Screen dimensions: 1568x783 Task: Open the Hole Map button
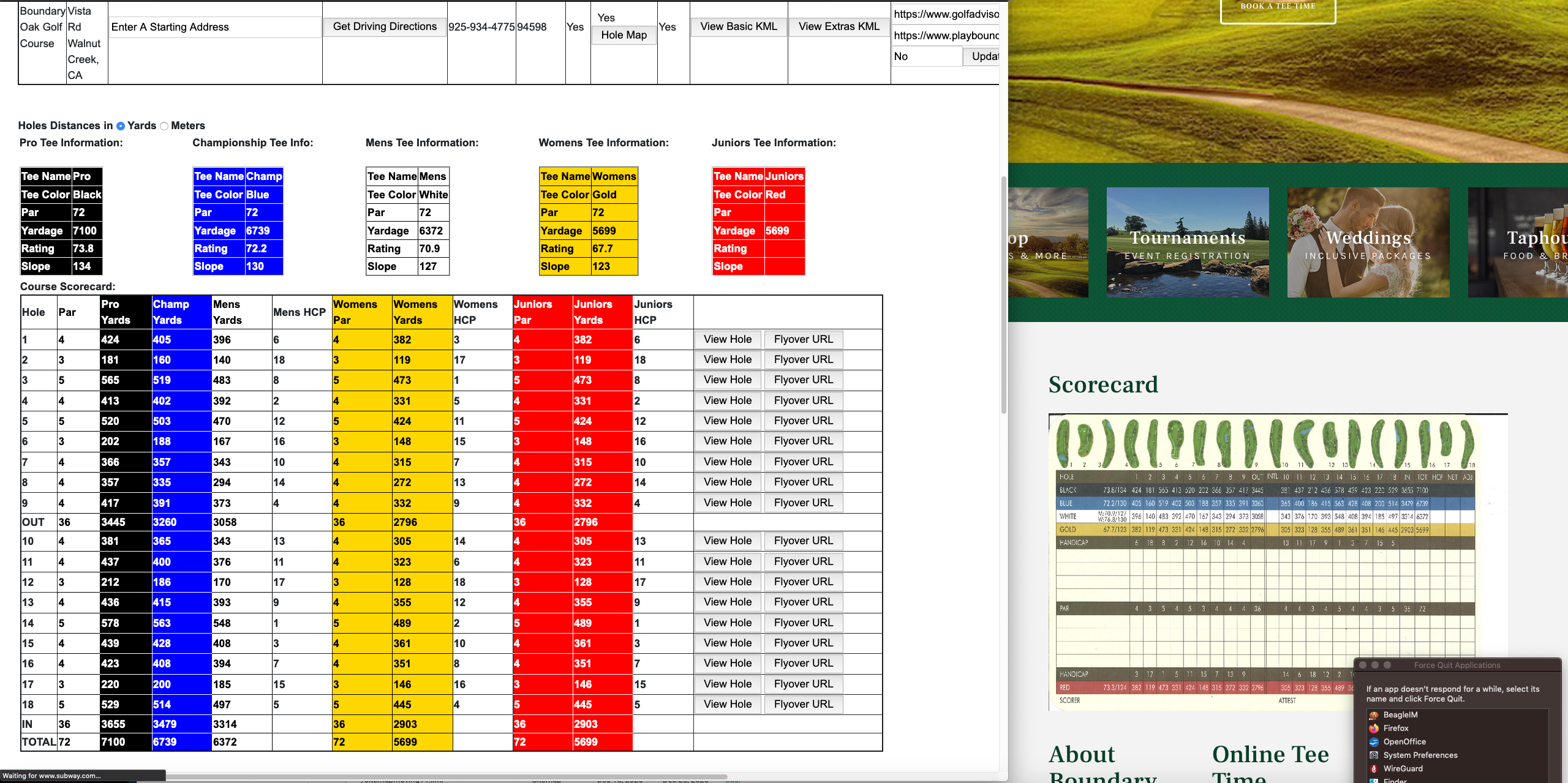624,35
